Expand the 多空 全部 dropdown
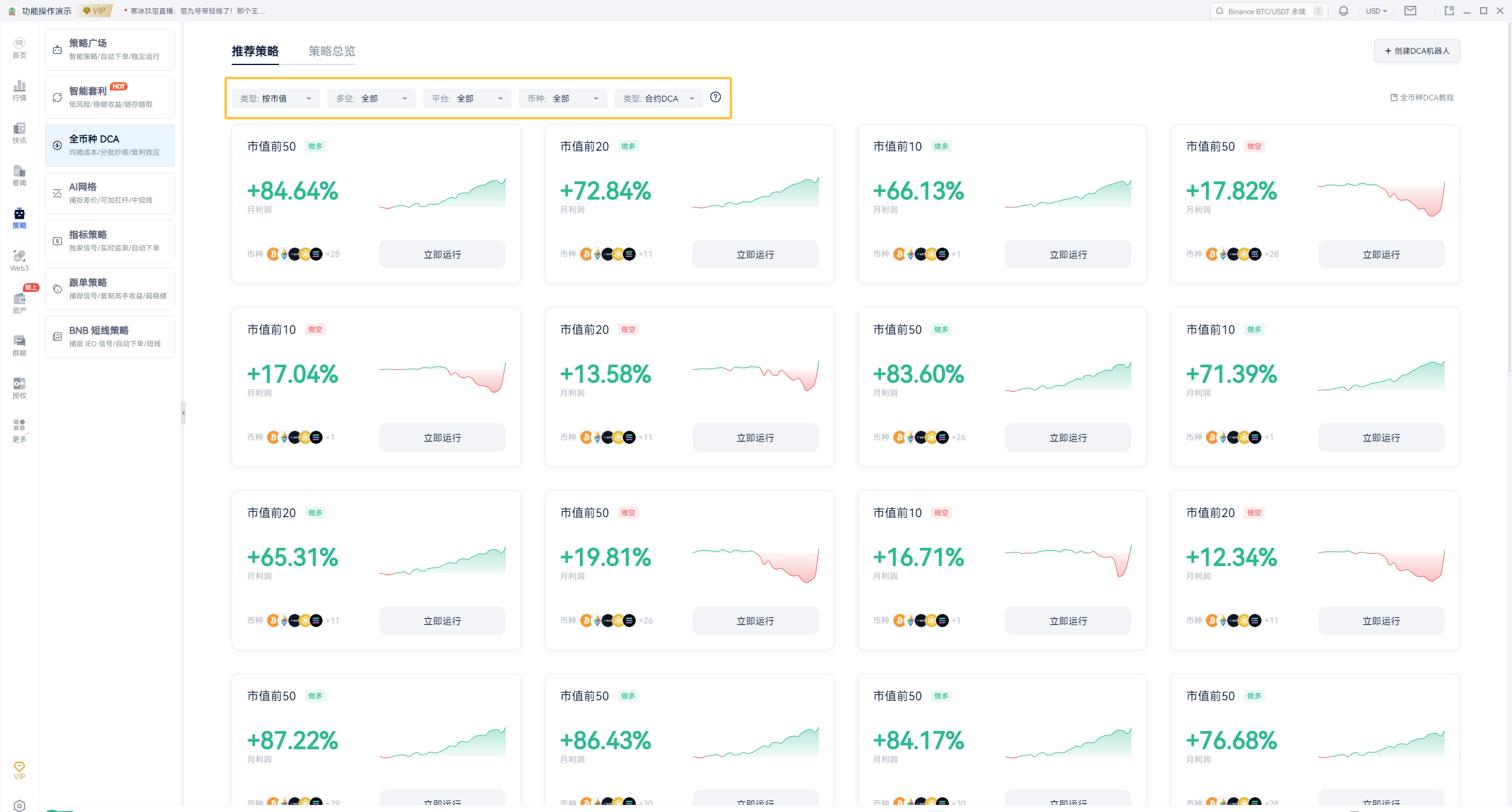This screenshot has width=1512, height=812. click(371, 98)
